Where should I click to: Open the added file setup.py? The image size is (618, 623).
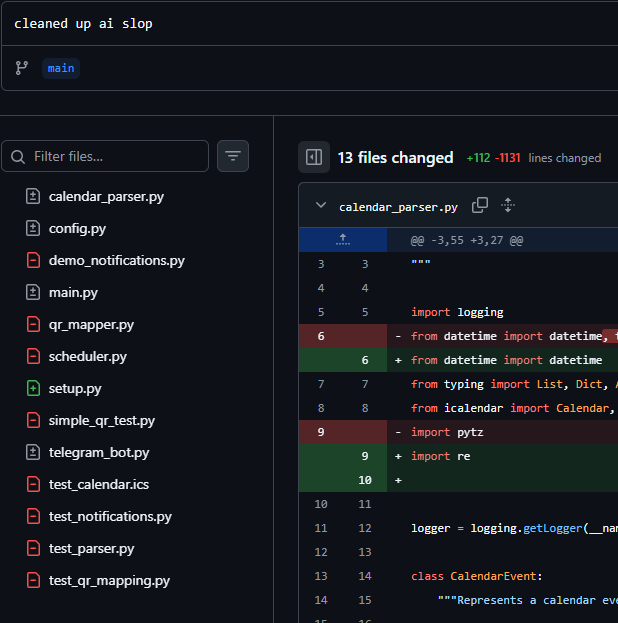tap(75, 389)
